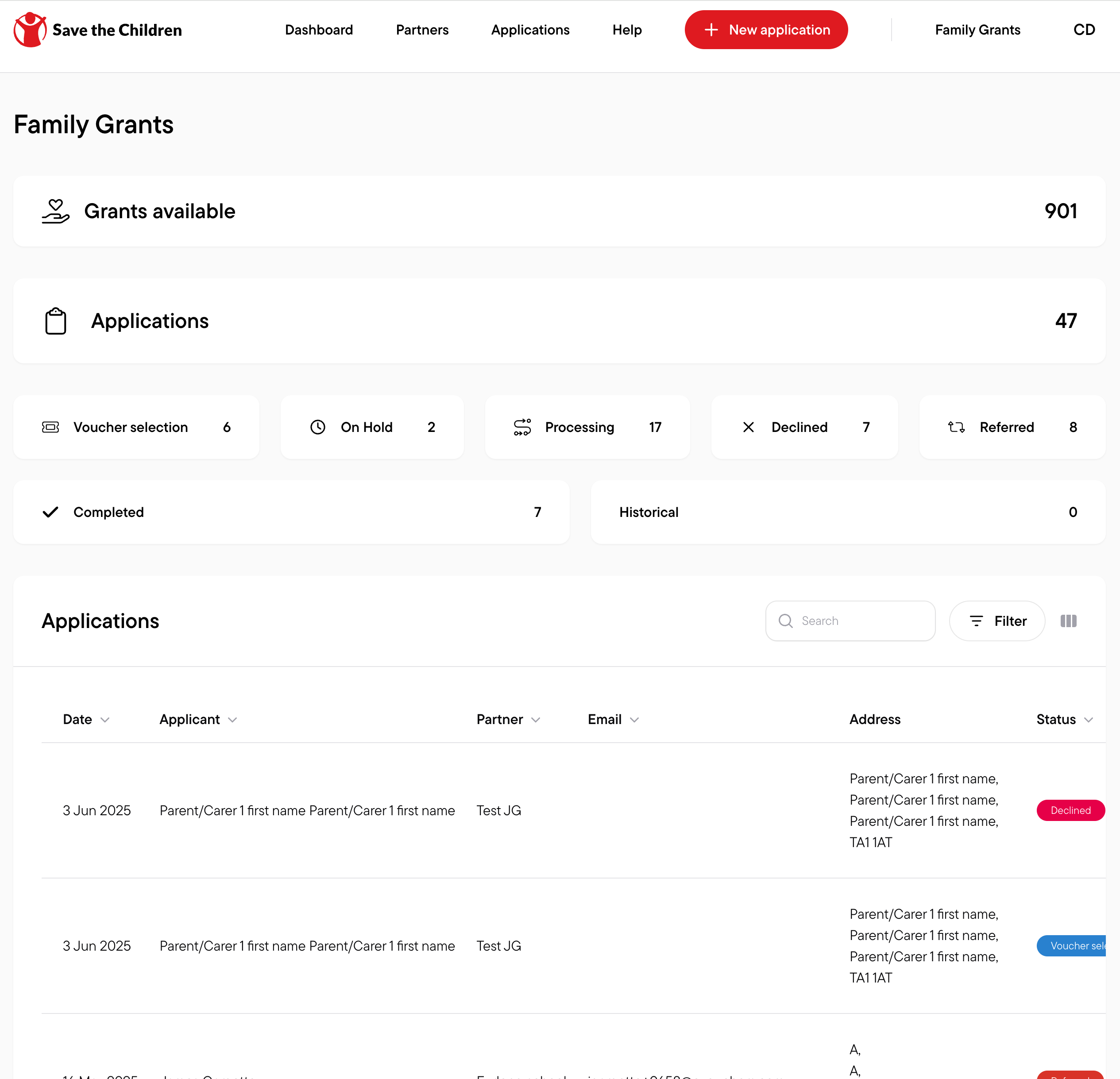Screen dimensions: 1120x1079
Task: Open the column layout view icon
Action: point(1069,621)
